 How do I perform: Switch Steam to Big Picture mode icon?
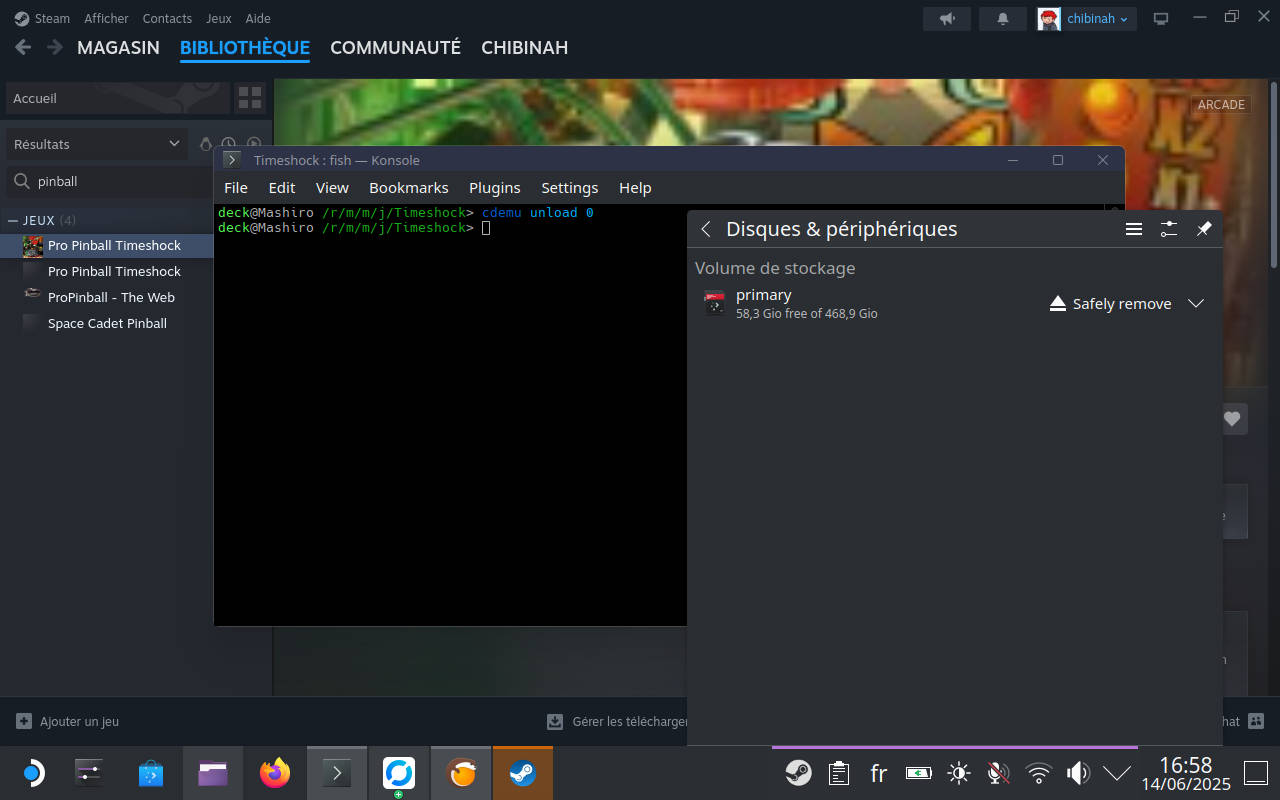(1161, 18)
